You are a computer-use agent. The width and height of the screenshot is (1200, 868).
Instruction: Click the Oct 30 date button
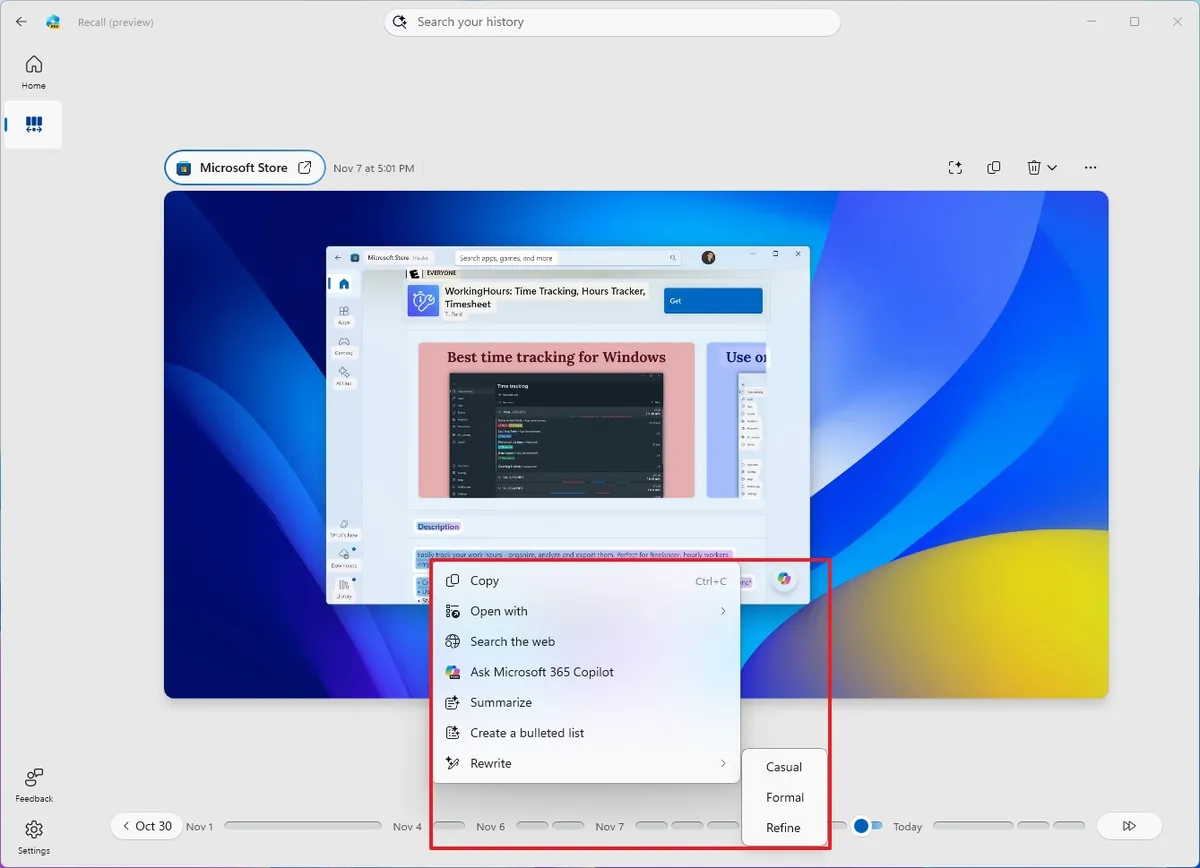click(146, 826)
